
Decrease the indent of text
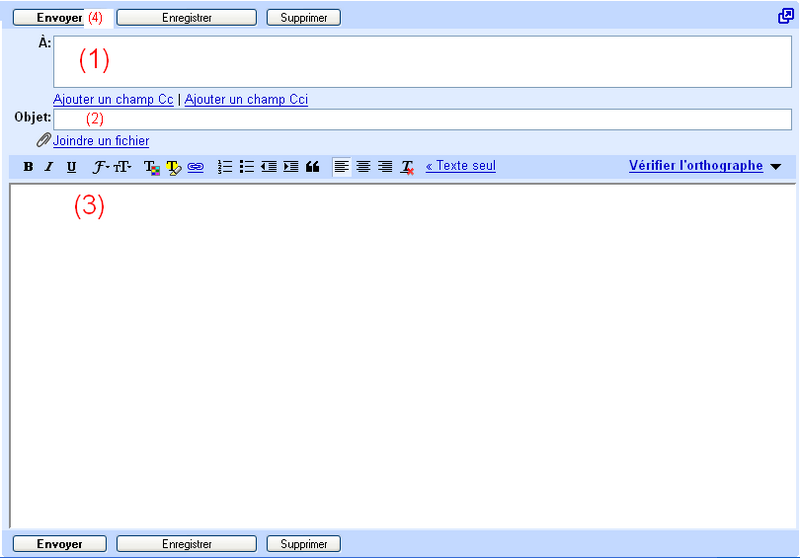pos(269,166)
